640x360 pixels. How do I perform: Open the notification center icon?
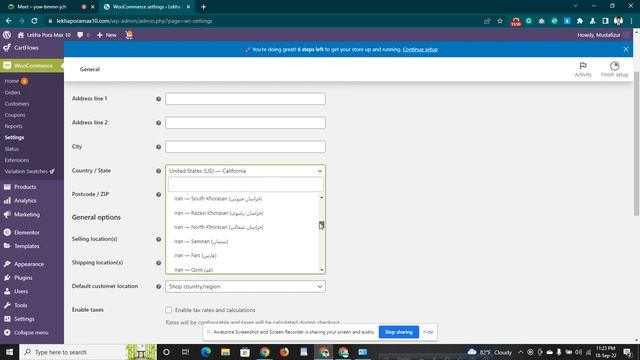tap(627, 352)
